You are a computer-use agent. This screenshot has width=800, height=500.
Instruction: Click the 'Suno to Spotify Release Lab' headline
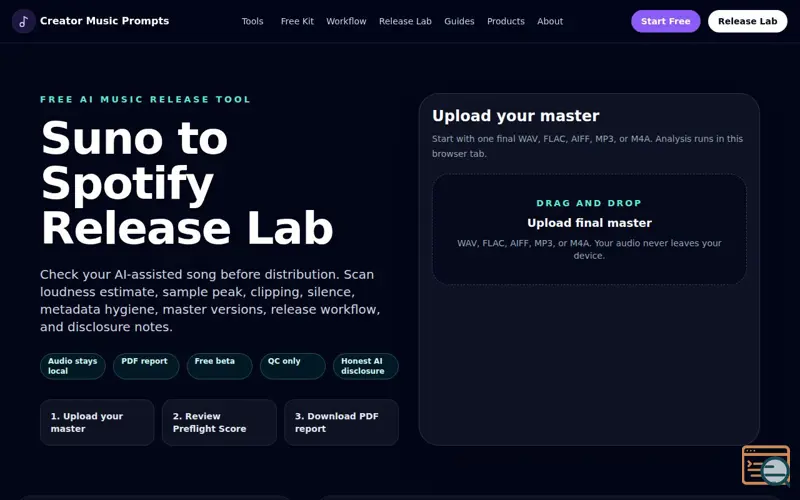(187, 183)
